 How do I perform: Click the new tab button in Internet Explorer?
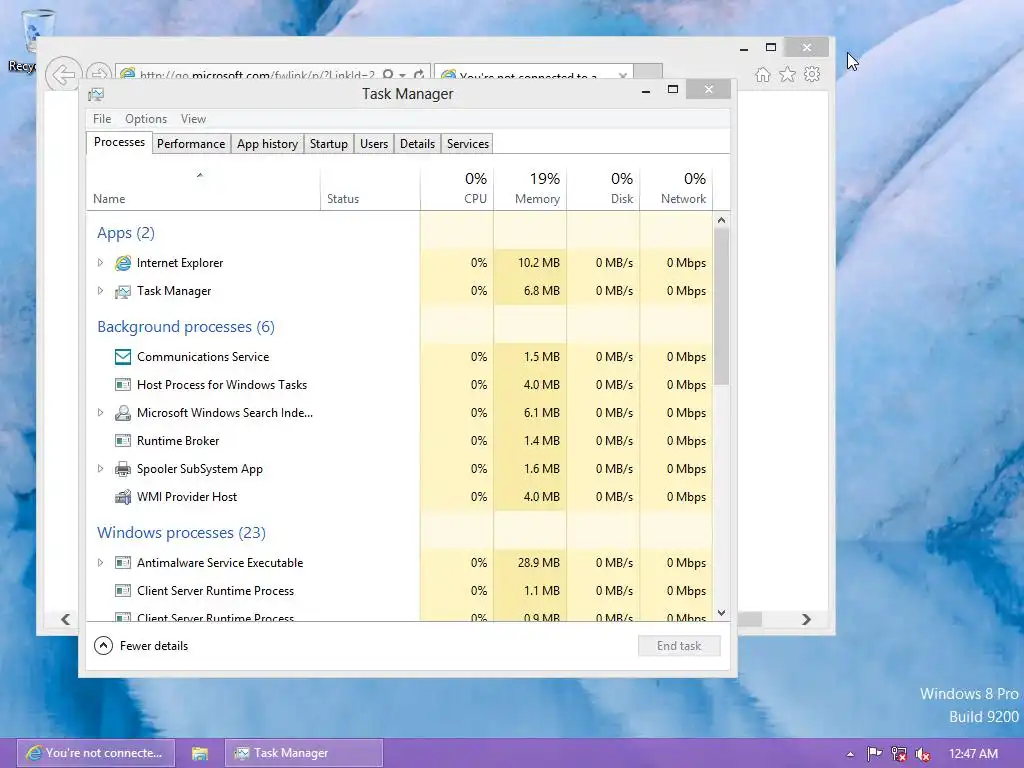[648, 72]
